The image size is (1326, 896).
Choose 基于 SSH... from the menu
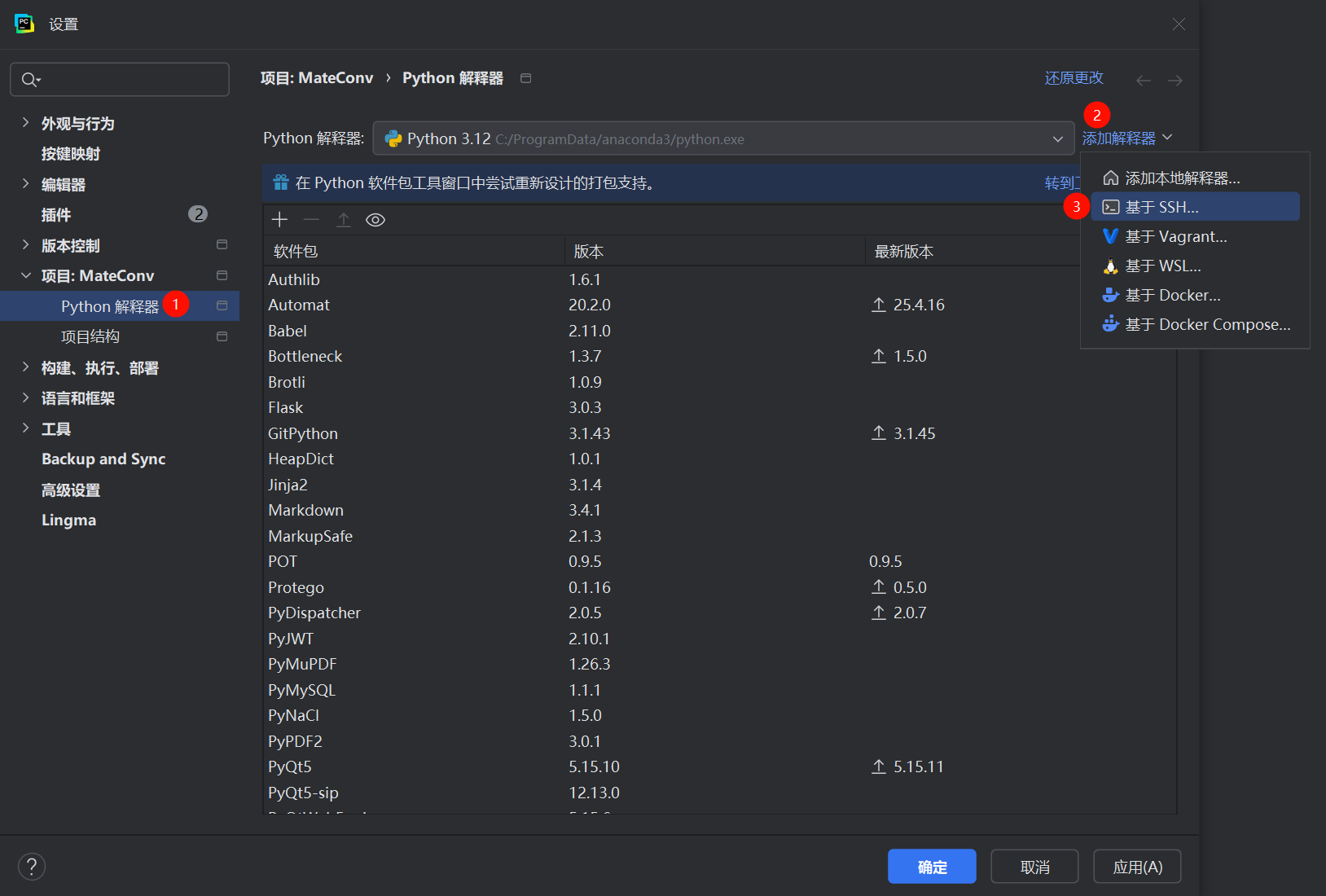(x=1195, y=207)
